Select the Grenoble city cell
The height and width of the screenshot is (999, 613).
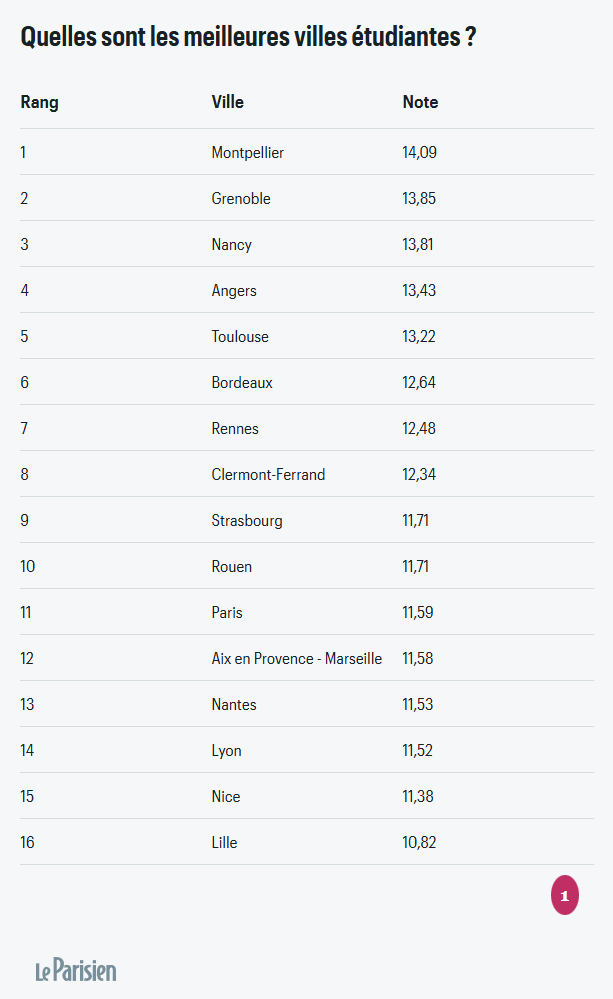pyautogui.click(x=241, y=199)
